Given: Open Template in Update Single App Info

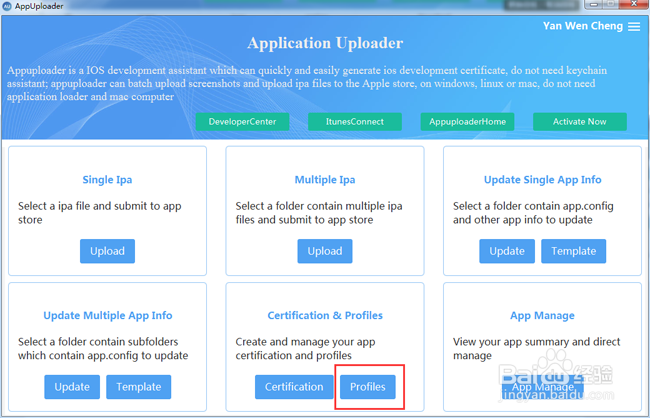Looking at the screenshot, I should point(573,251).
